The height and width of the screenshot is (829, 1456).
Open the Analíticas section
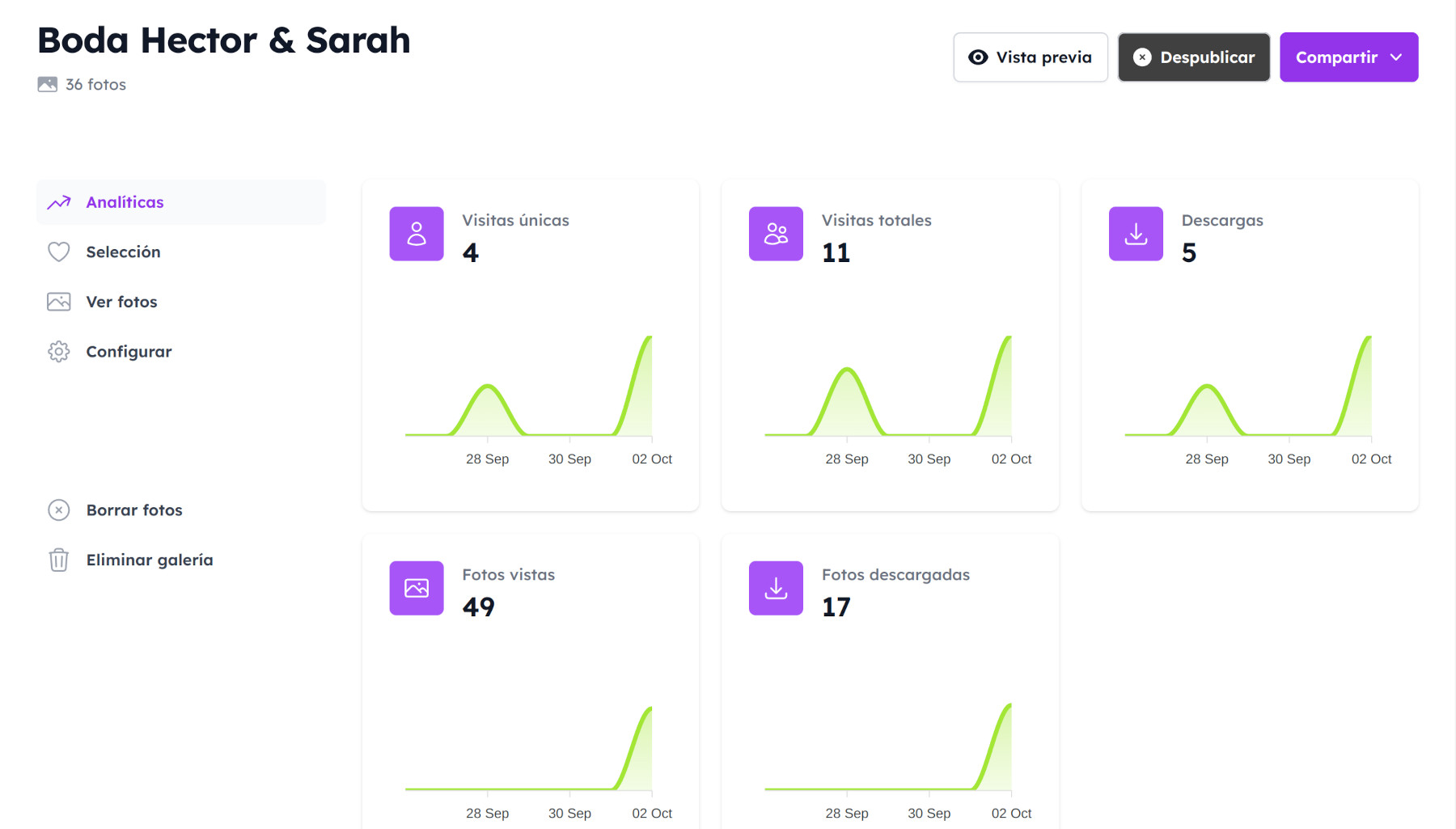181,202
